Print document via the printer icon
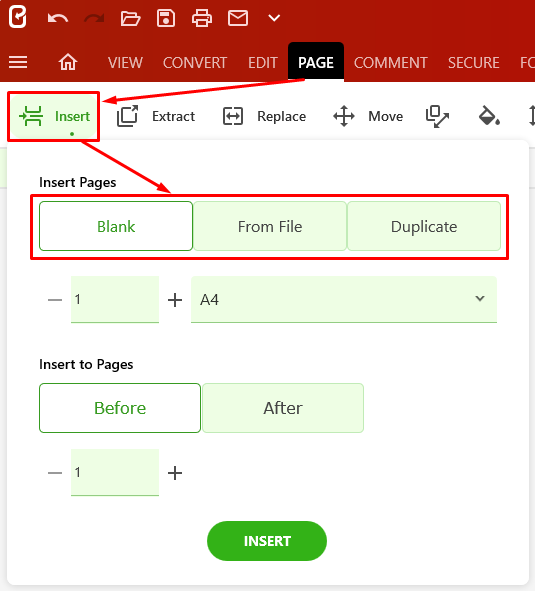This screenshot has height=591, width=535. tap(202, 18)
